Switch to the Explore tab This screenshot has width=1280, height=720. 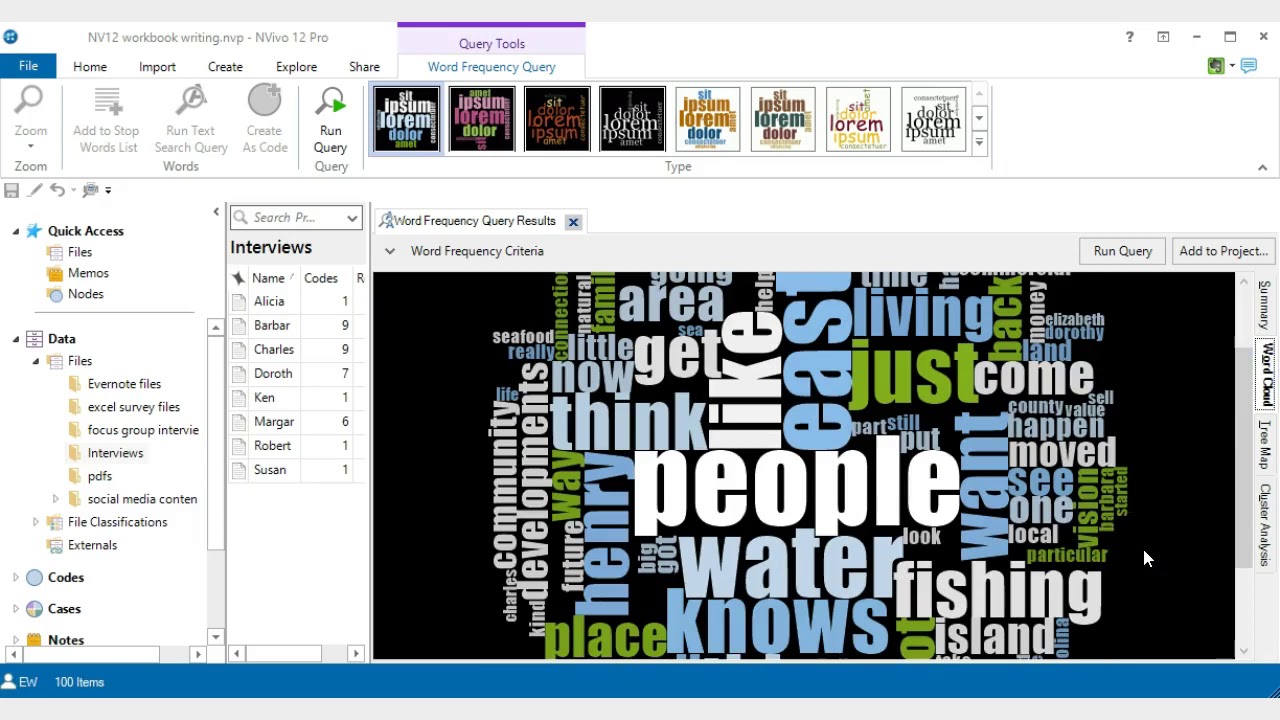296,67
